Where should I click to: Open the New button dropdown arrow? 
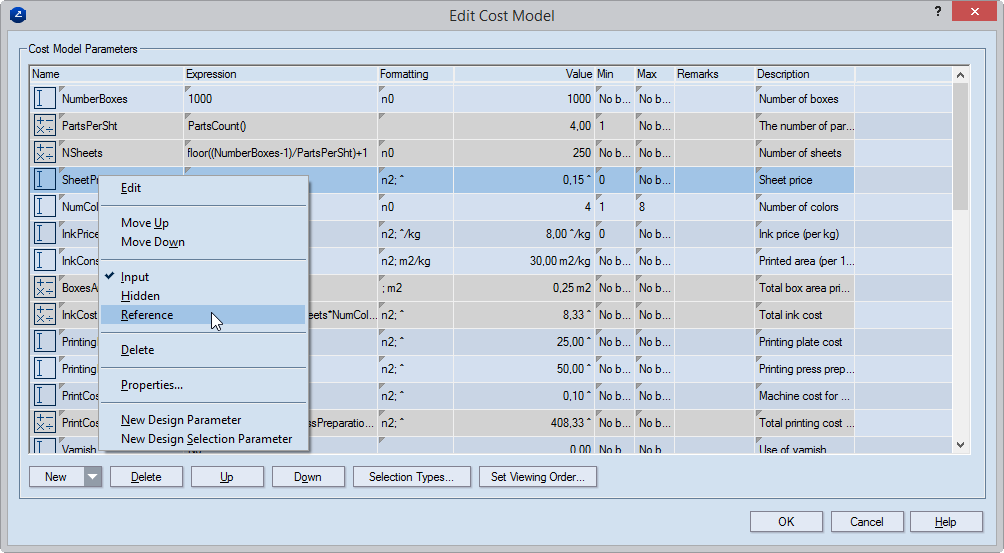tap(92, 477)
